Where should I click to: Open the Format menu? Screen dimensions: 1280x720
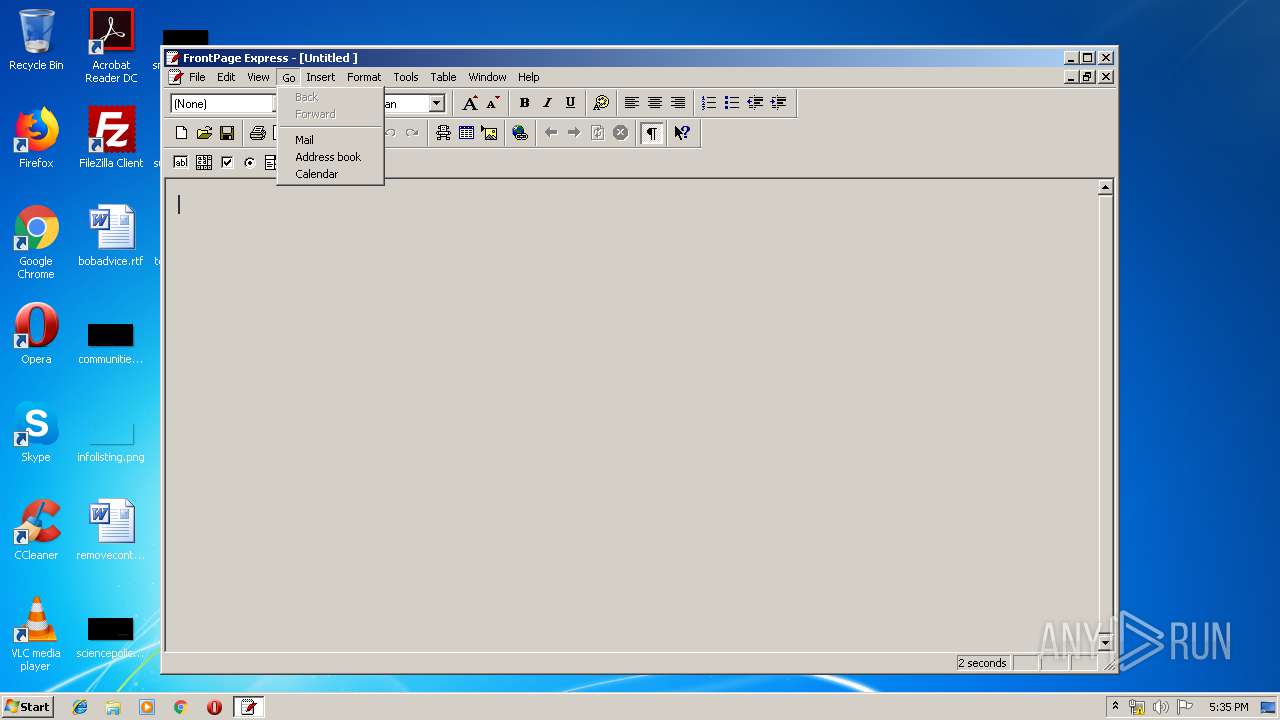click(364, 77)
